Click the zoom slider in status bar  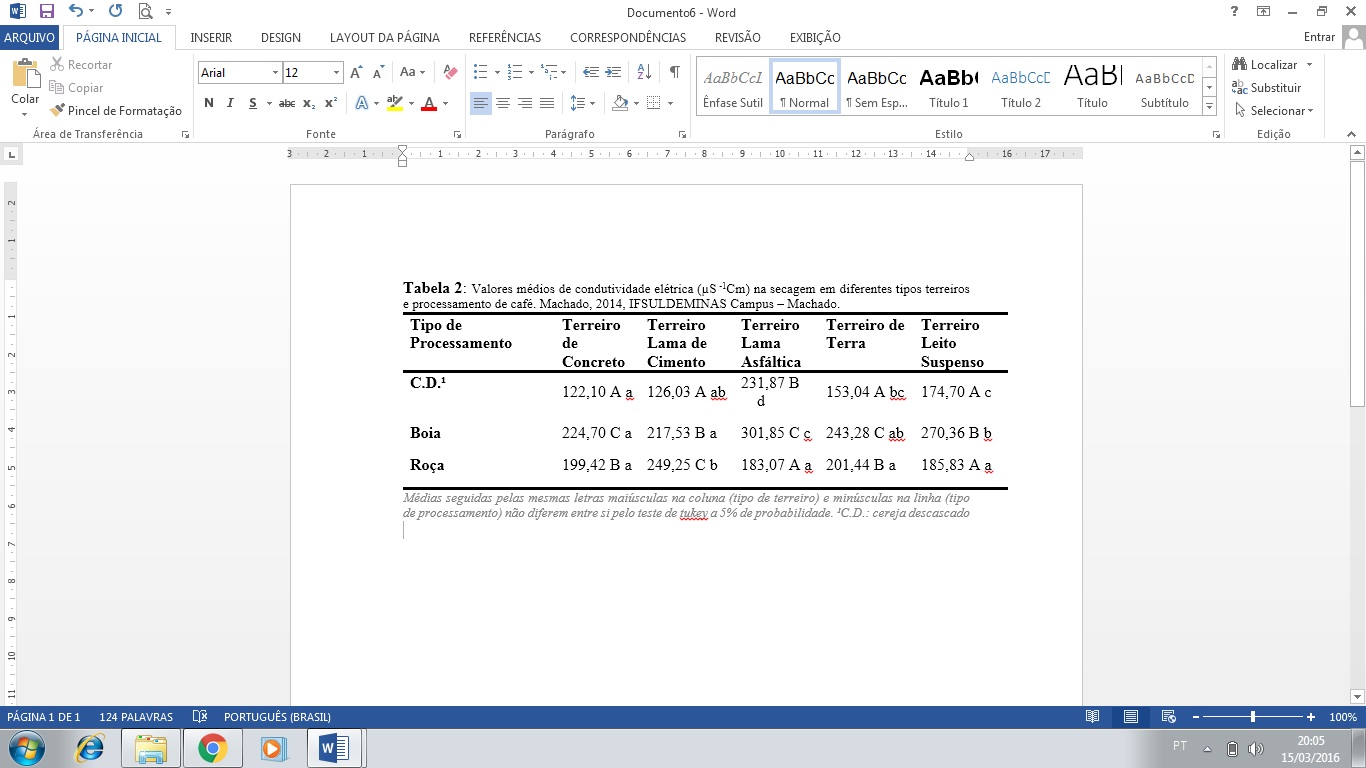click(x=1253, y=717)
